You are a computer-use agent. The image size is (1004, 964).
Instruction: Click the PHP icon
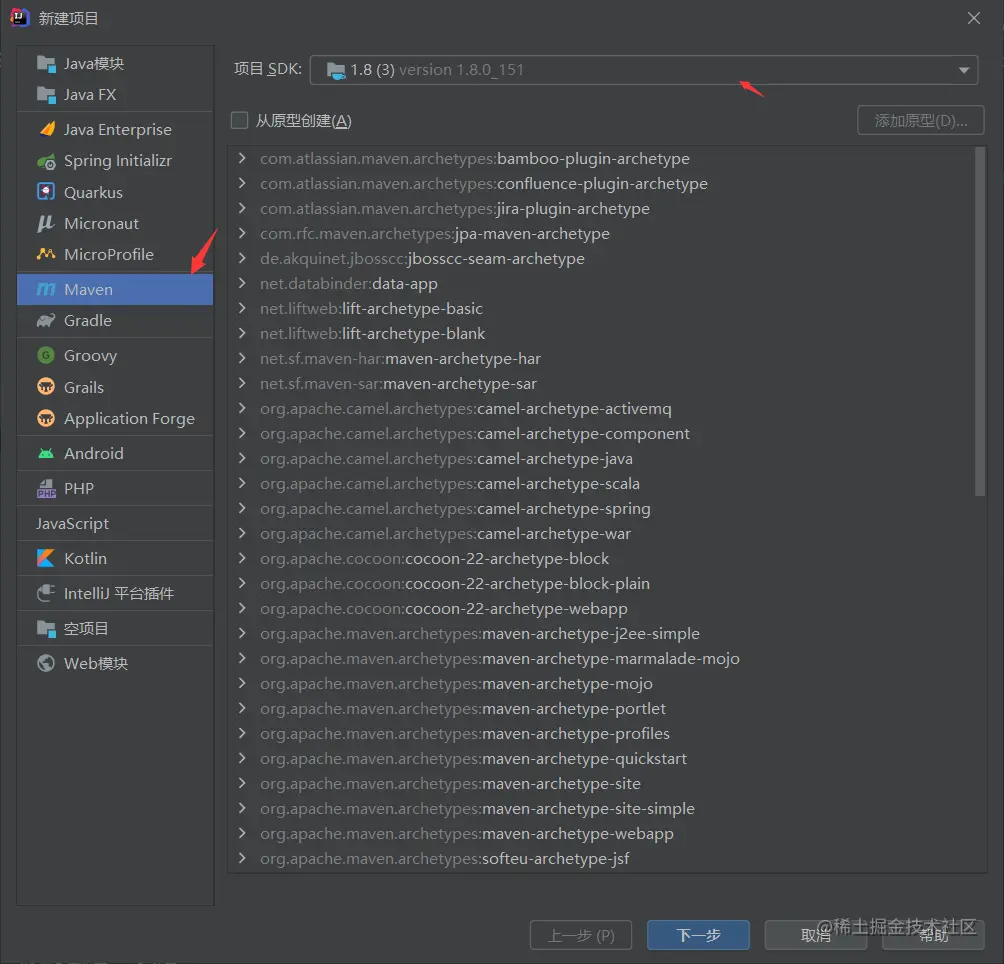tap(46, 488)
